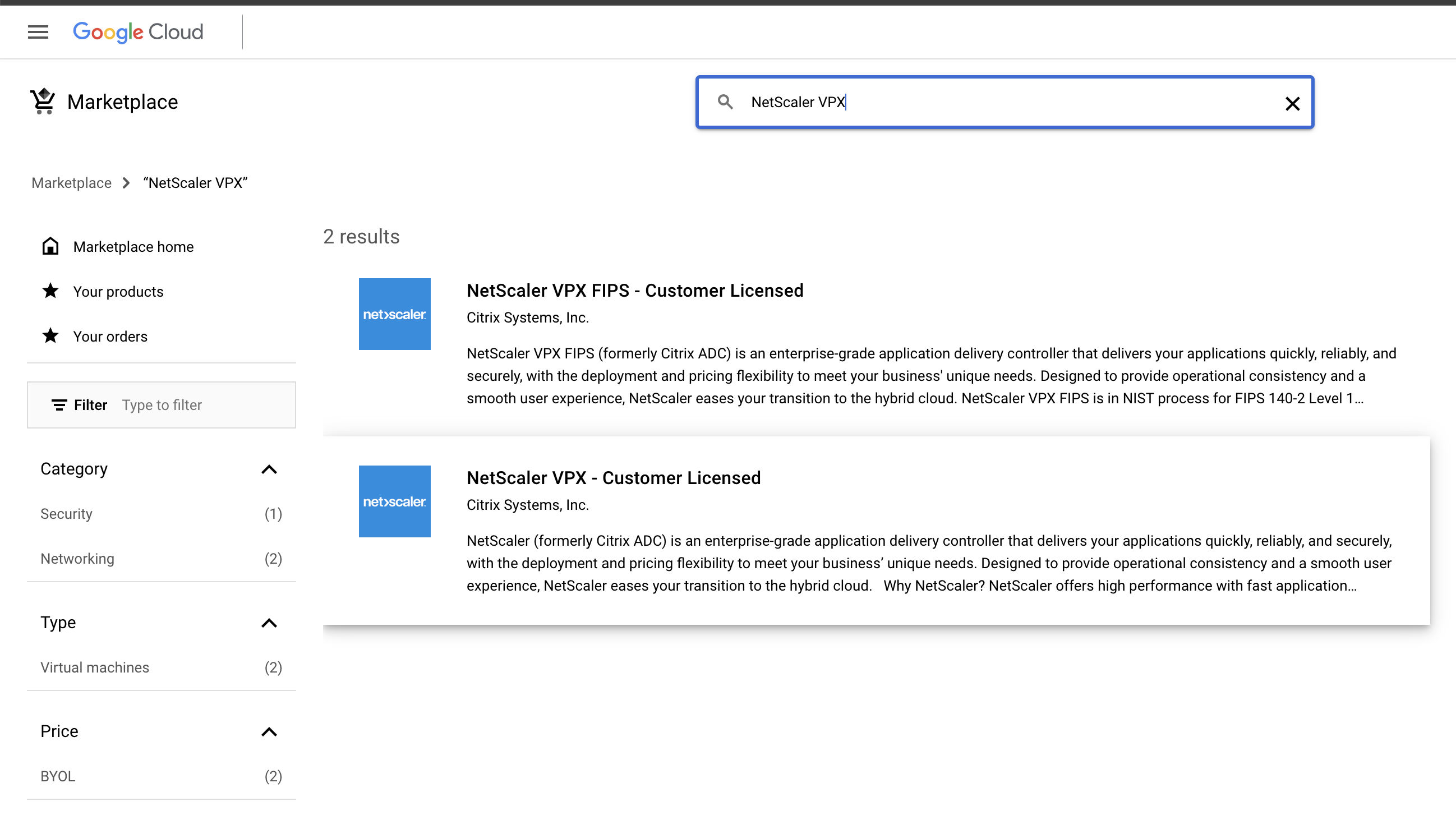Viewport: 1456px width, 829px height.
Task: Click Citrix Systems, Inc. under VPX Customer Licensed
Action: click(527, 505)
